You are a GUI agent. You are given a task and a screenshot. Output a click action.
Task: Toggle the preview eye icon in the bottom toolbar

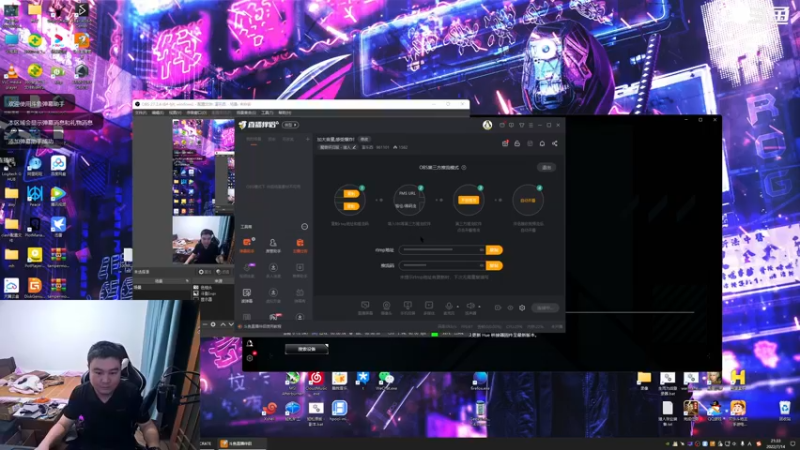tap(510, 308)
